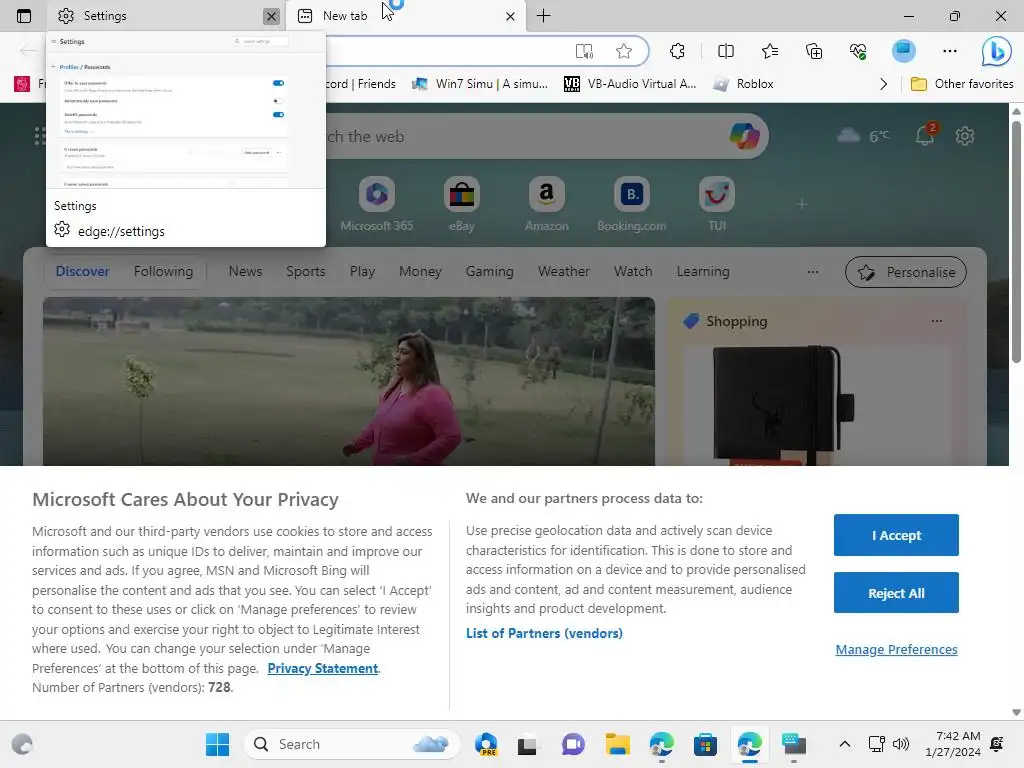Click the Copilot icon in search box

tap(744, 136)
